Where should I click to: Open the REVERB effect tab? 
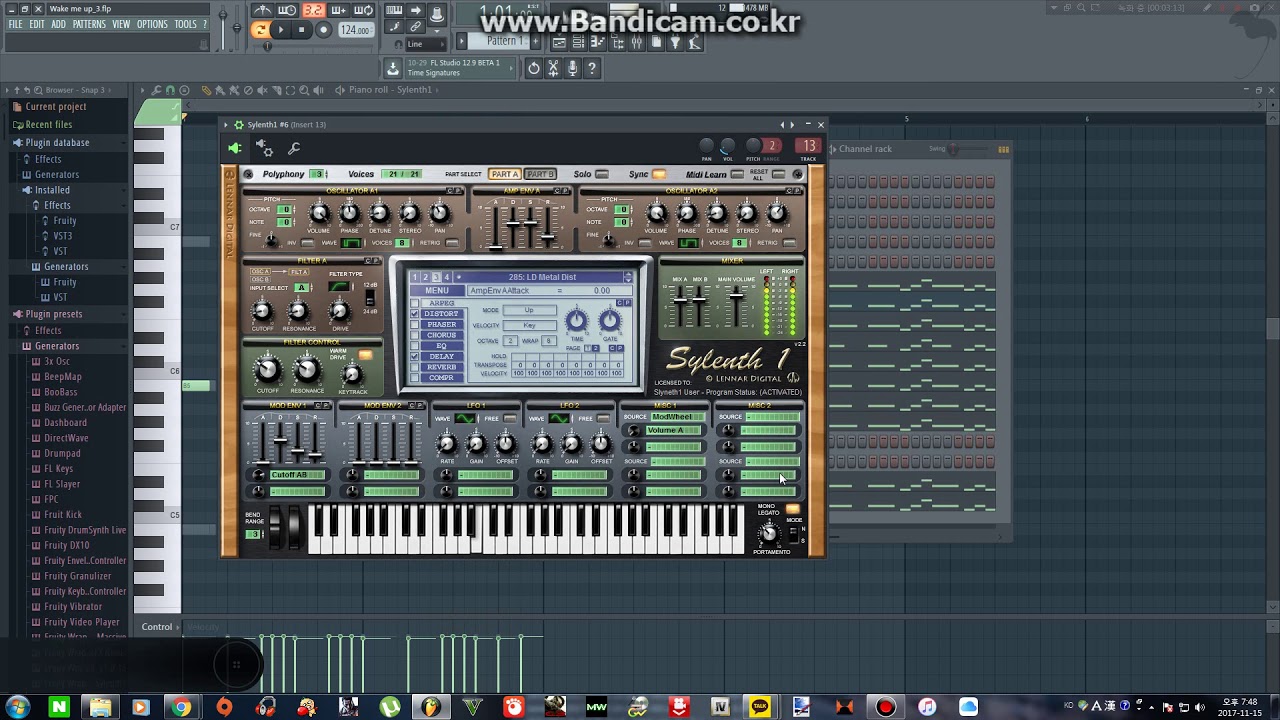442,367
